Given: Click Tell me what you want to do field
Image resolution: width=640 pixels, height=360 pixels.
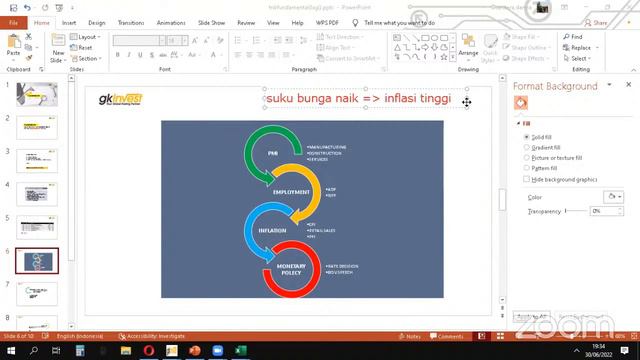Looking at the screenshot, I should pos(399,23).
